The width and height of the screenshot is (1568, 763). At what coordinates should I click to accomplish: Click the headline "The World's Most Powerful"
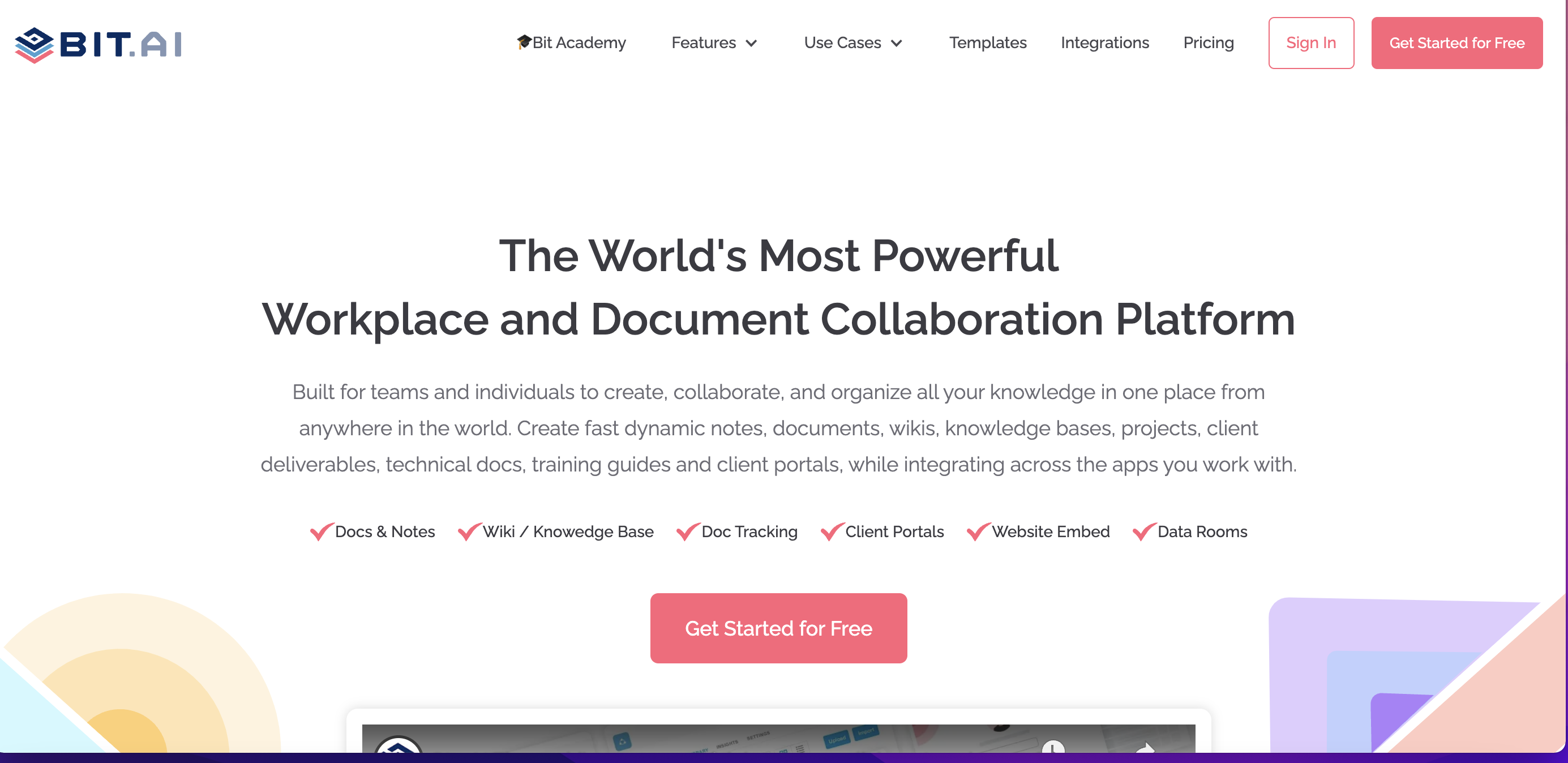(x=778, y=255)
